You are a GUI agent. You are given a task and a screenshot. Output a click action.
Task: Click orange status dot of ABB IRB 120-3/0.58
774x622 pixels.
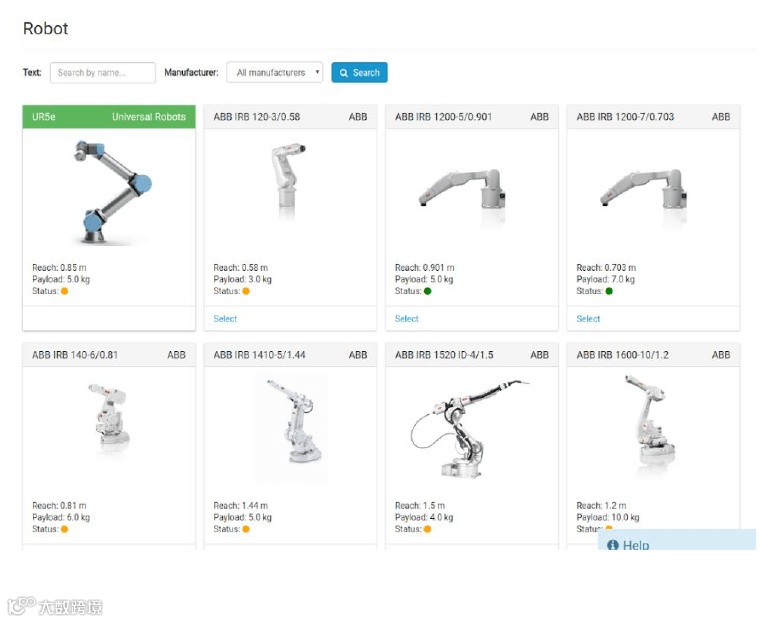click(x=246, y=291)
